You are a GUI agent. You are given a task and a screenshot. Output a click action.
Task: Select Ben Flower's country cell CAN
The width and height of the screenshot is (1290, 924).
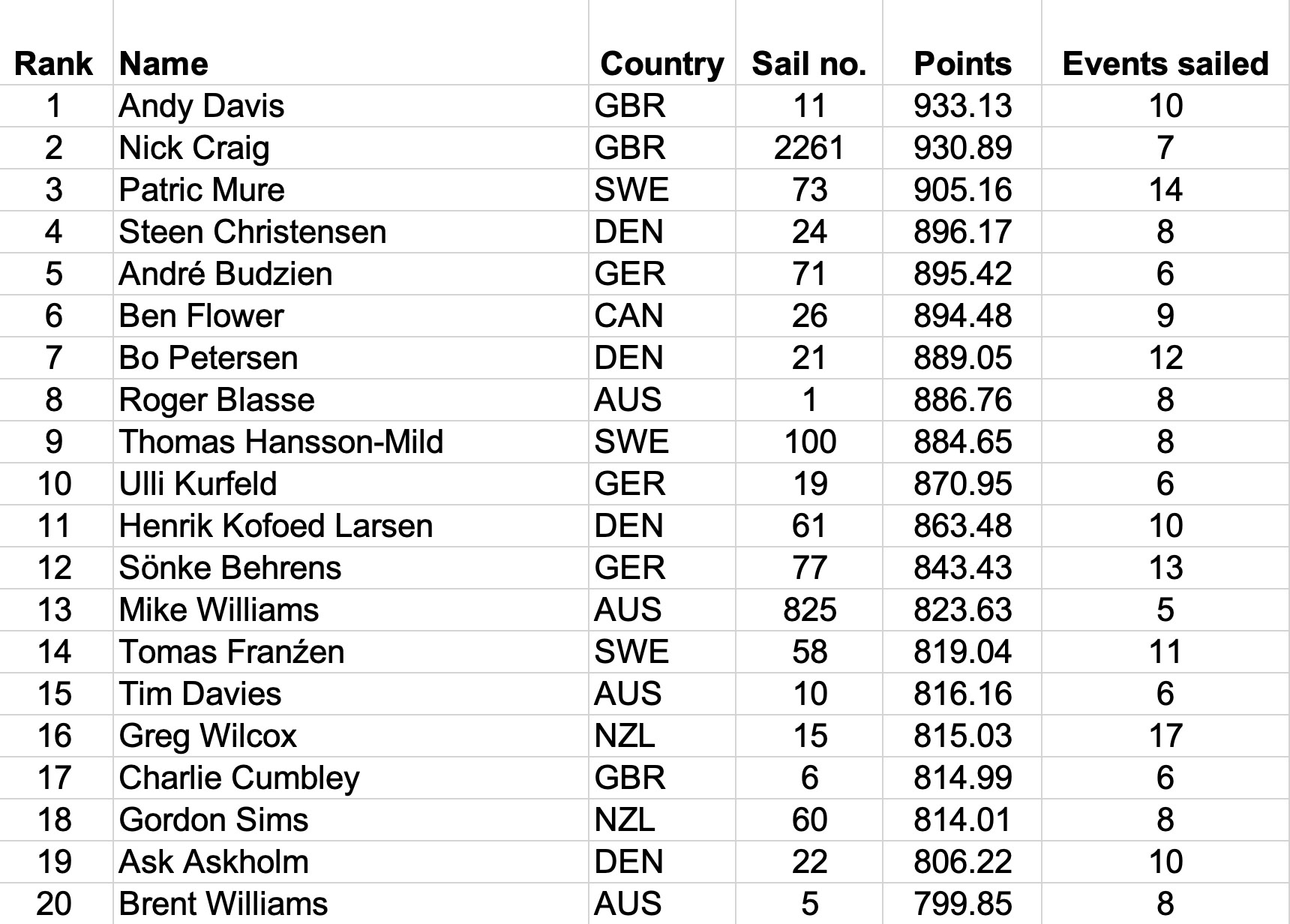click(x=628, y=316)
